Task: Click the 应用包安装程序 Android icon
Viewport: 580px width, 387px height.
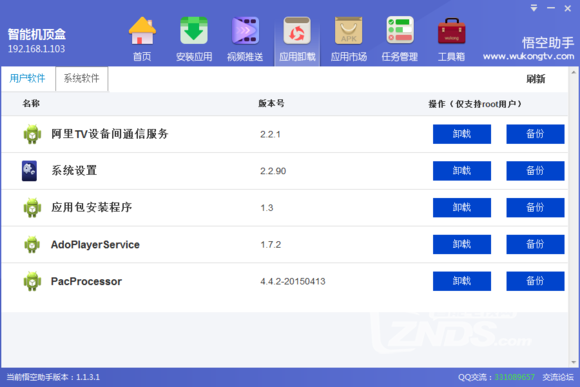Action: [32, 208]
